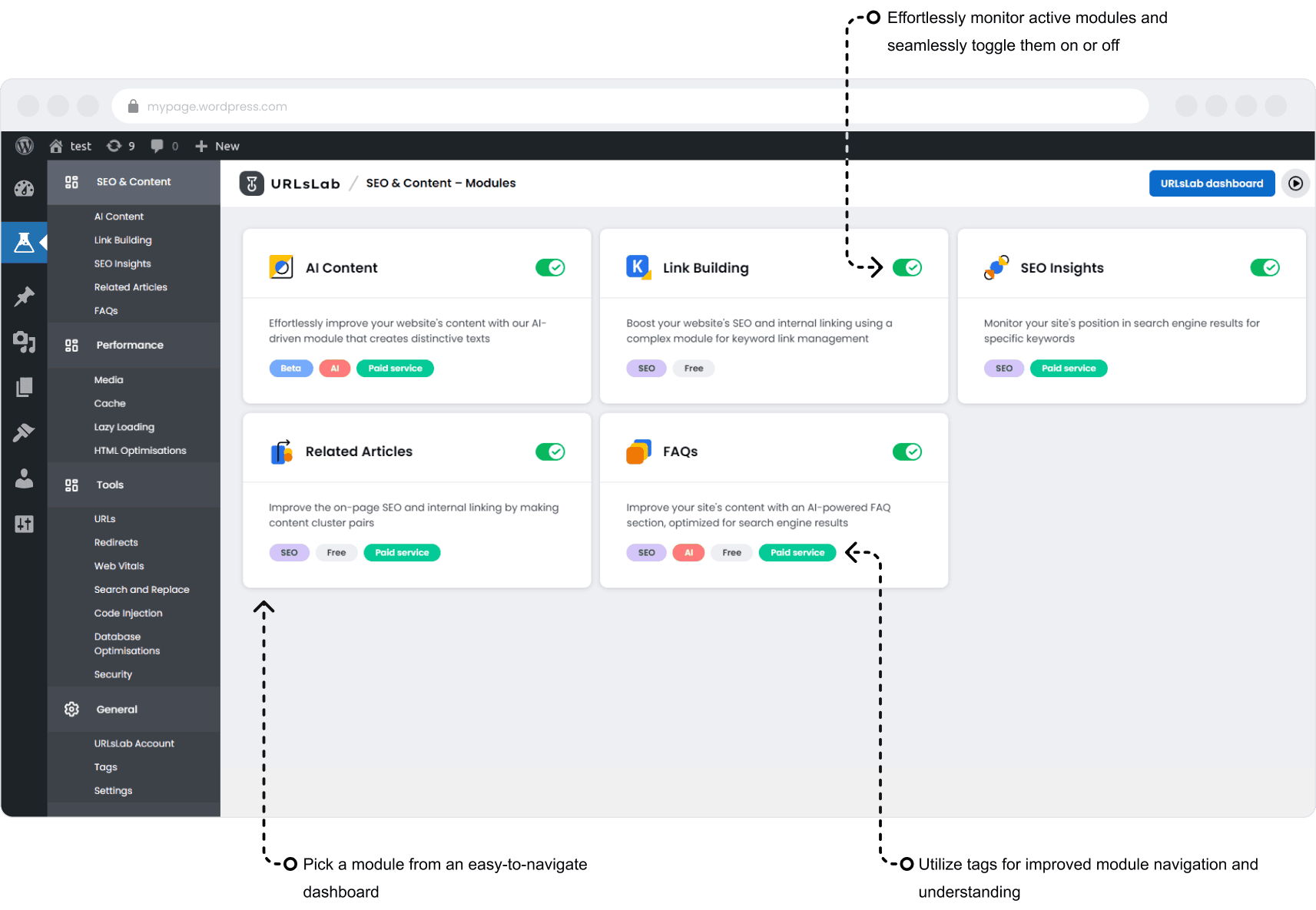Open Related Articles in the sidebar menu
The width and height of the screenshot is (1316, 910).
131,287
